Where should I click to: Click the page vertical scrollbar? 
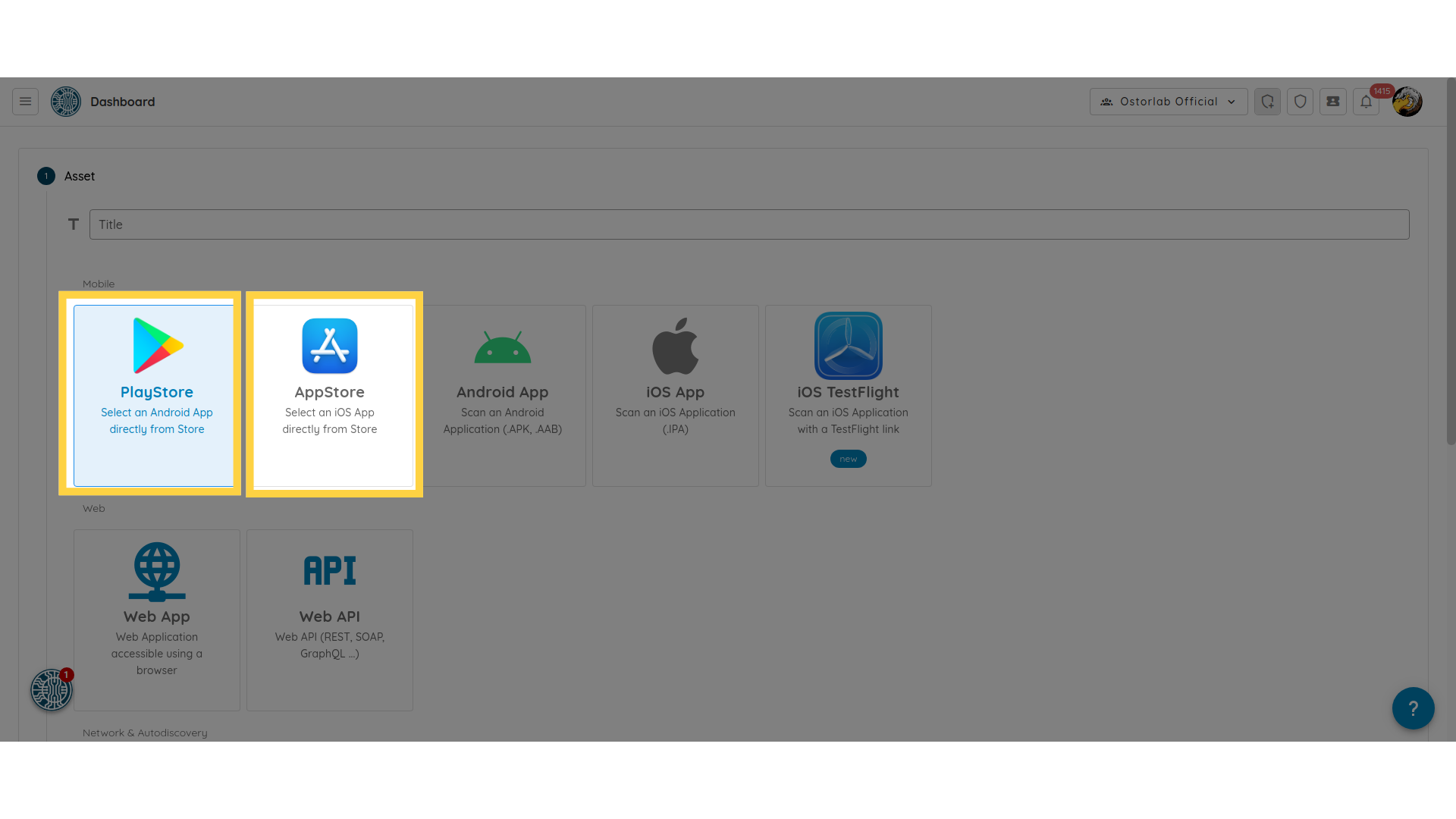[1451, 261]
